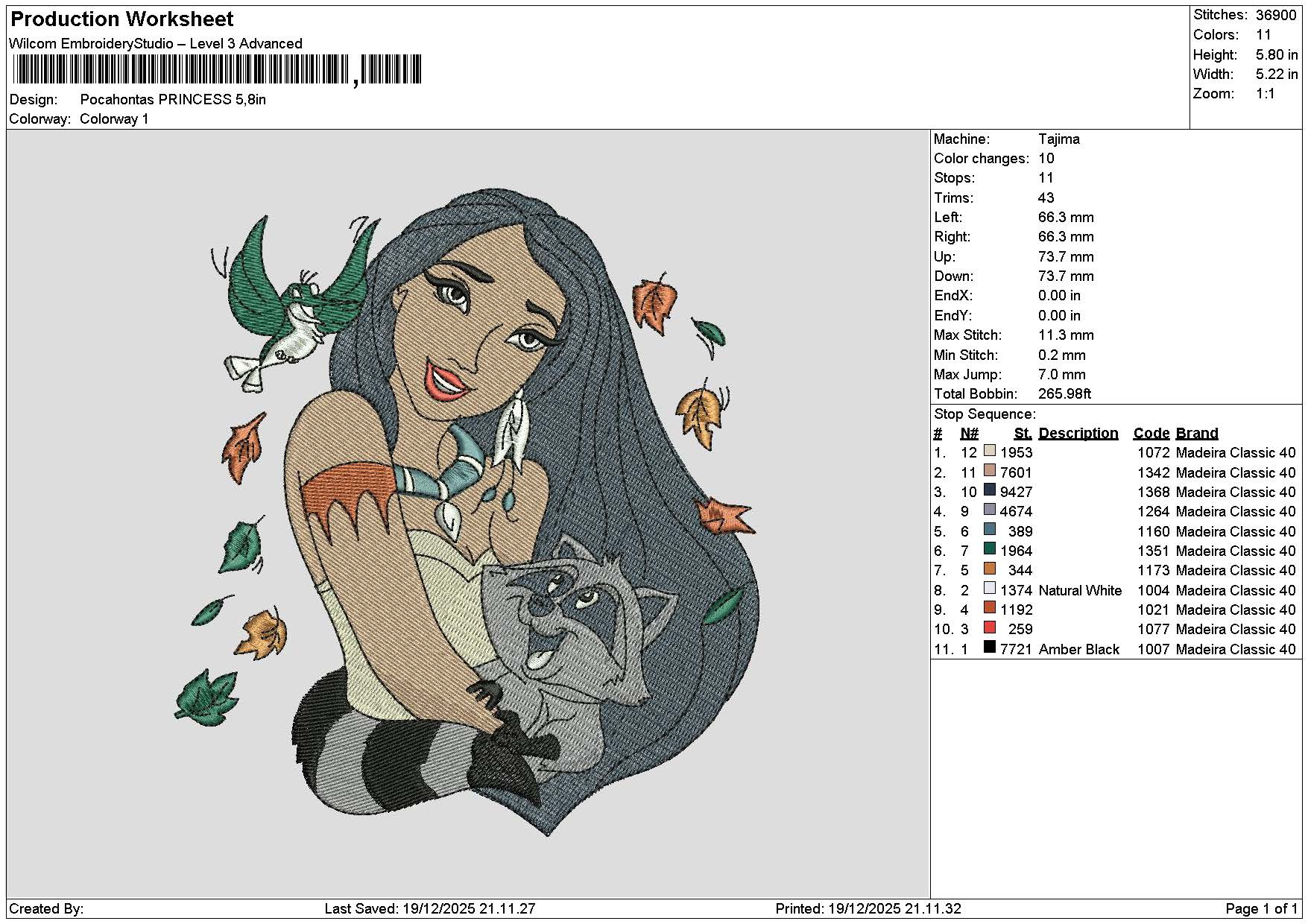Click 'Madeira Classic 40' brand in stop 1 row
Screen dimensions: 1308x924
(1236, 453)
